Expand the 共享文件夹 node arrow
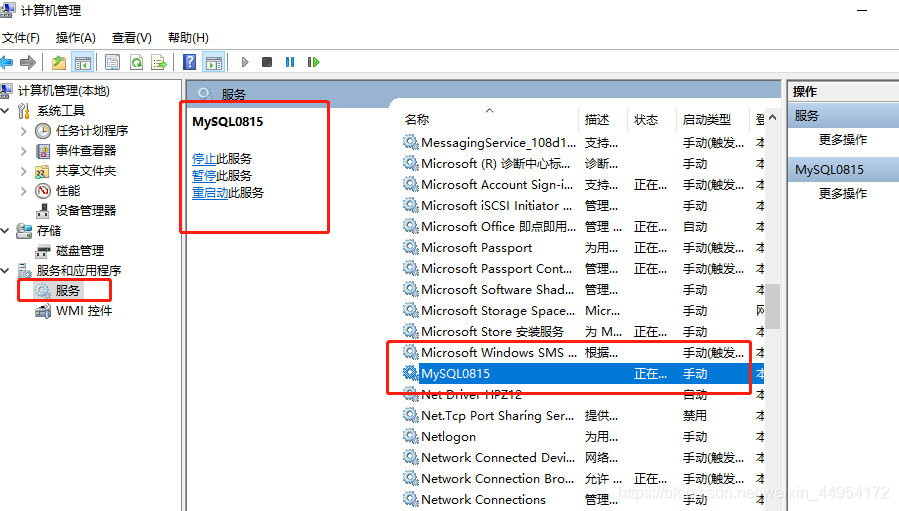 [x=24, y=171]
